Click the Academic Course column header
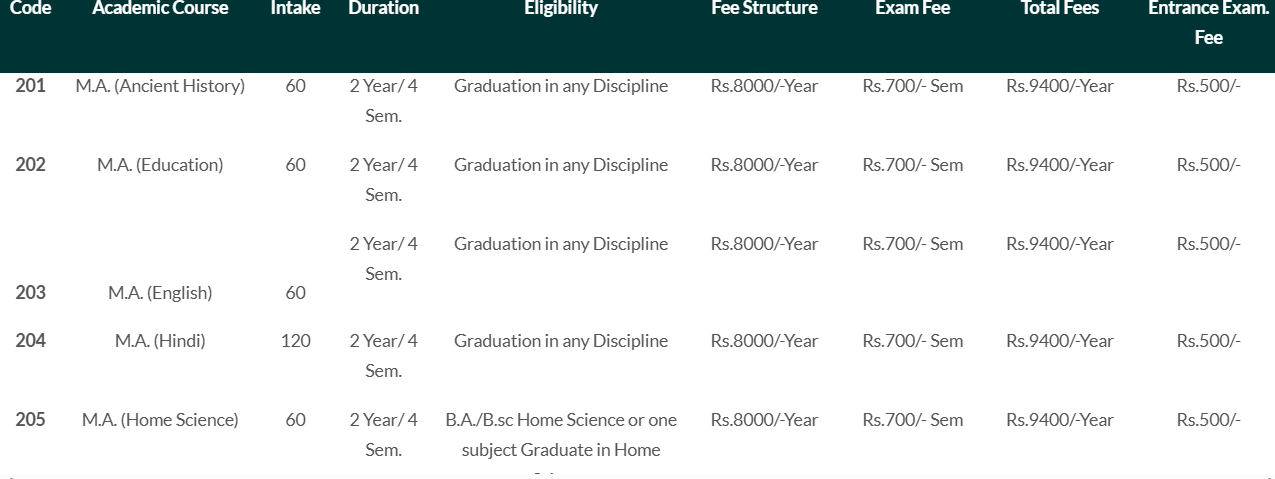The width and height of the screenshot is (1275, 479). (160, 9)
